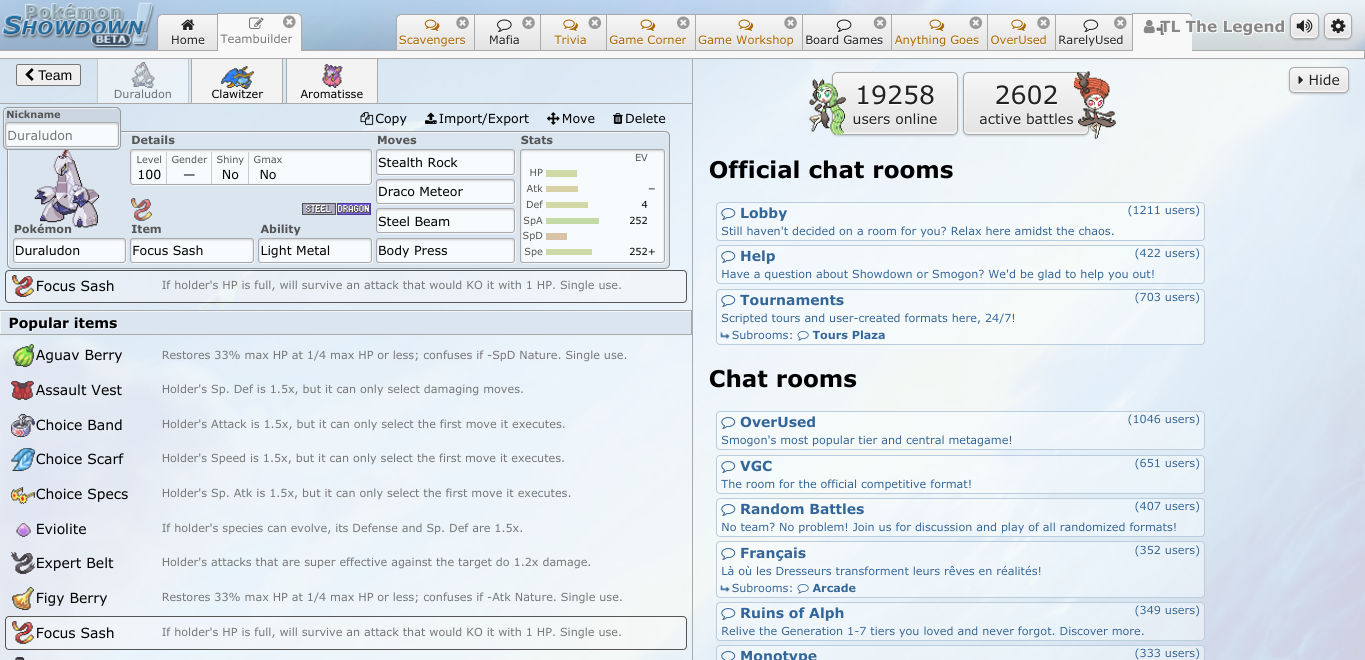Close the Mafia room tab

pos(528,22)
